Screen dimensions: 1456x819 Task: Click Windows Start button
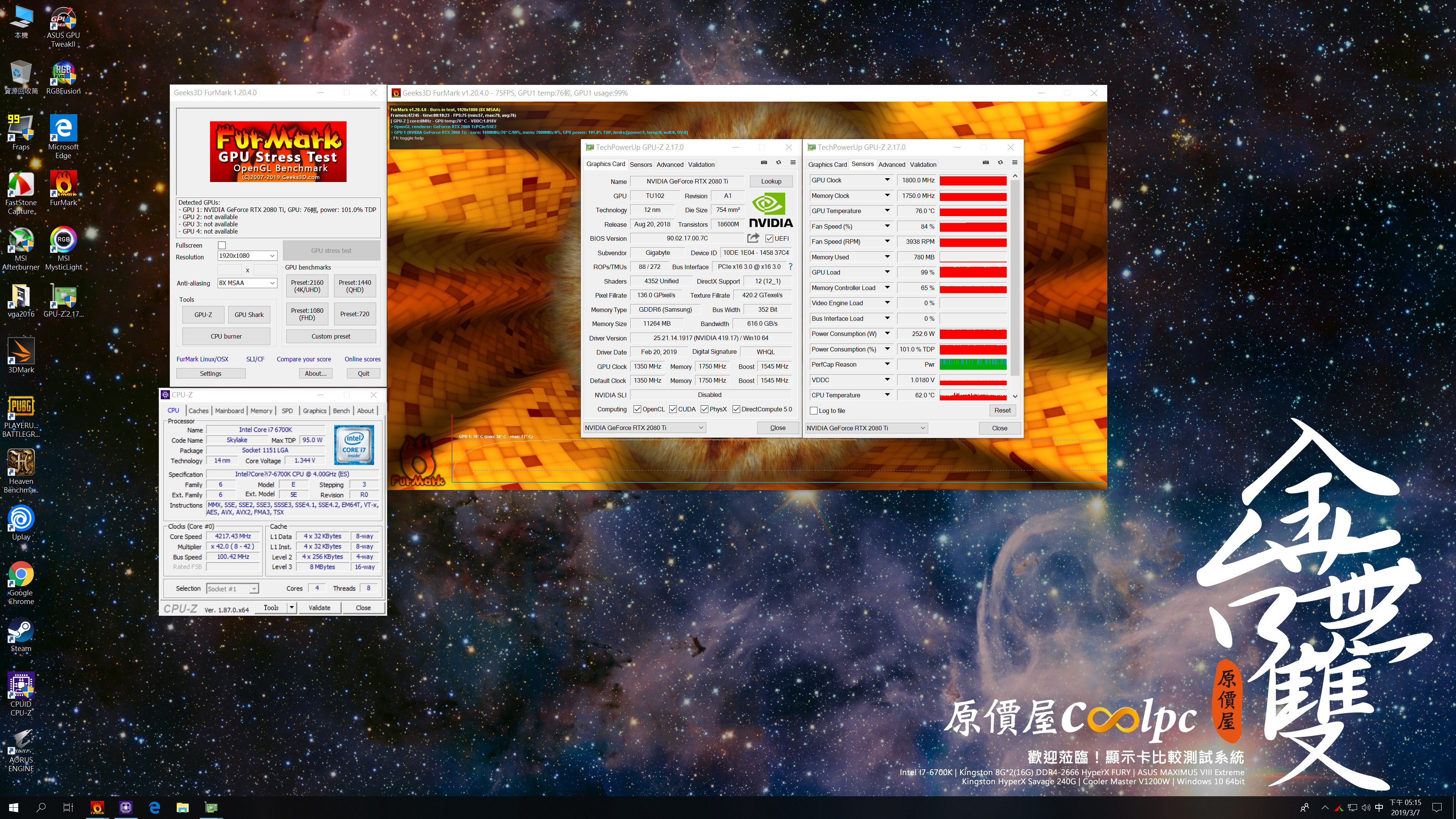[x=14, y=807]
